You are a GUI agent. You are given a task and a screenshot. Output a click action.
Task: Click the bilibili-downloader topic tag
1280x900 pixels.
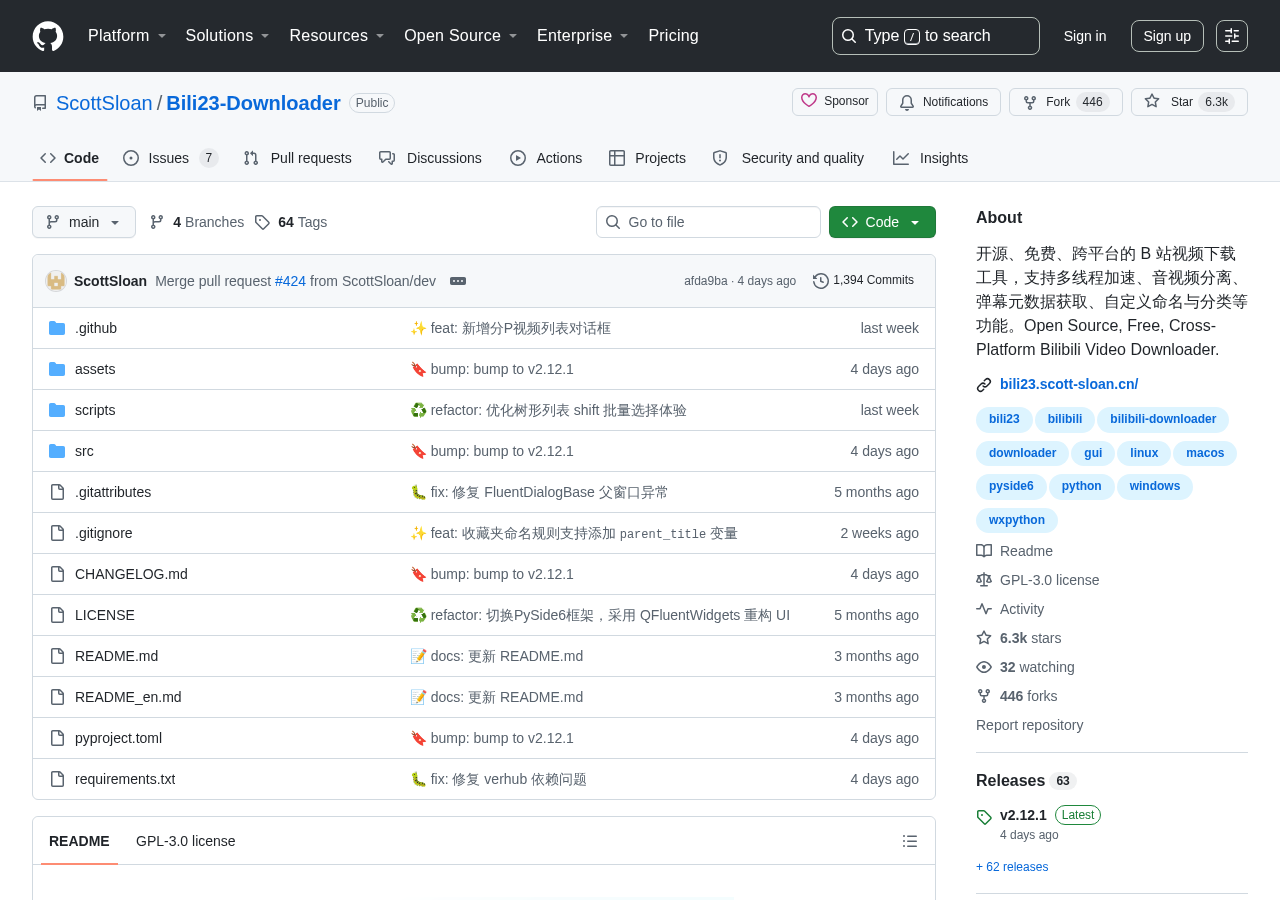coord(1163,420)
